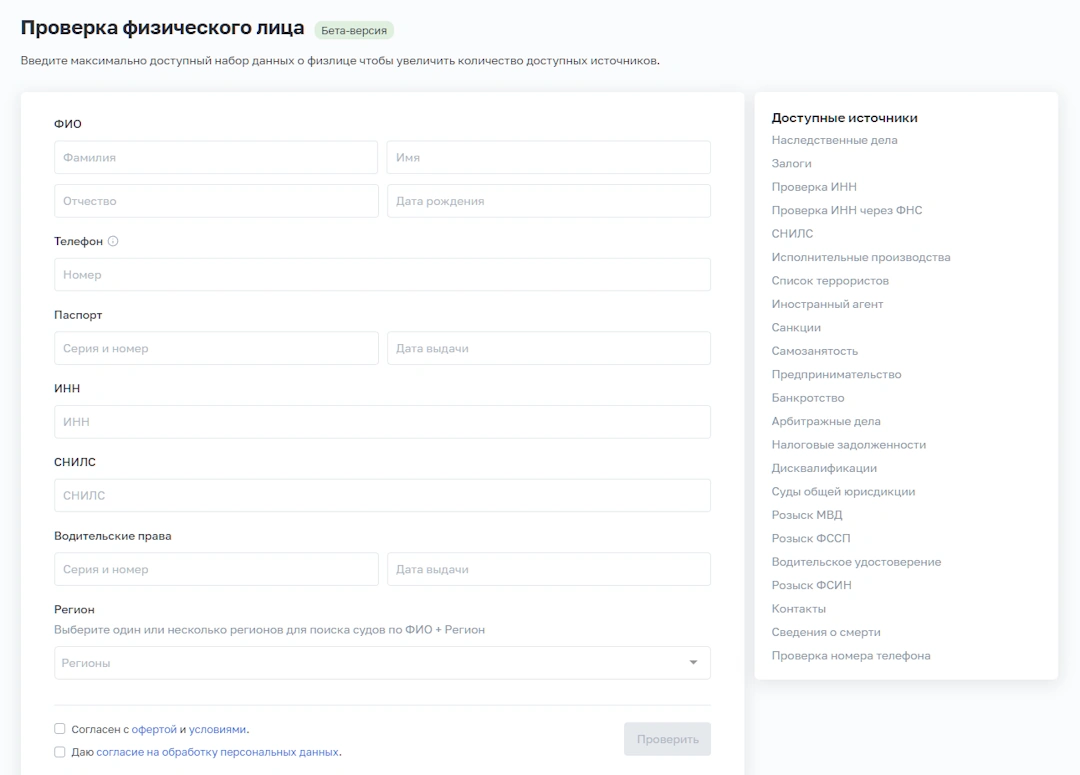Image resolution: width=1080 pixels, height=775 pixels.
Task: Click the Фамилия input field
Action: click(x=216, y=158)
